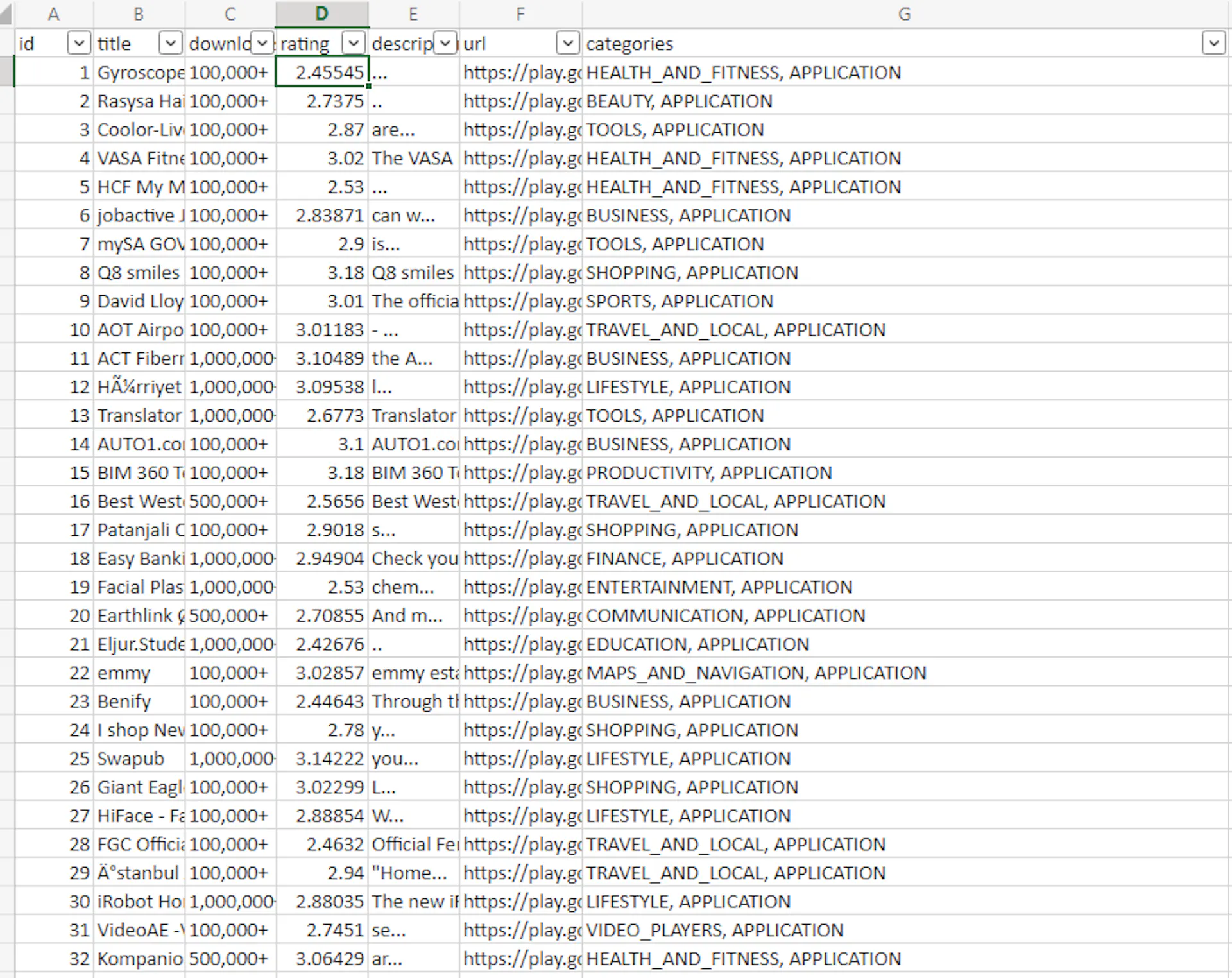The image size is (1232, 978).
Task: Click the Rasysa Hai title cell
Action: pyautogui.click(x=139, y=101)
